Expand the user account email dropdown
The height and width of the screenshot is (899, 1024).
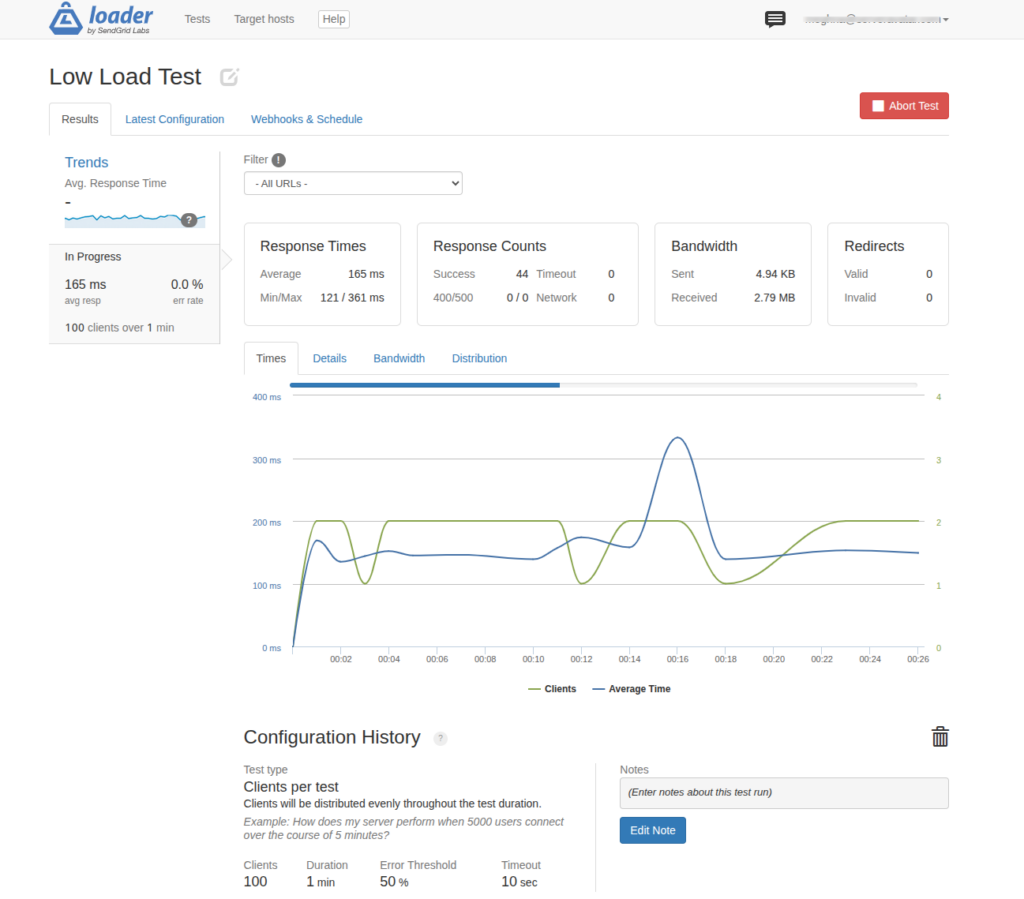coord(876,20)
